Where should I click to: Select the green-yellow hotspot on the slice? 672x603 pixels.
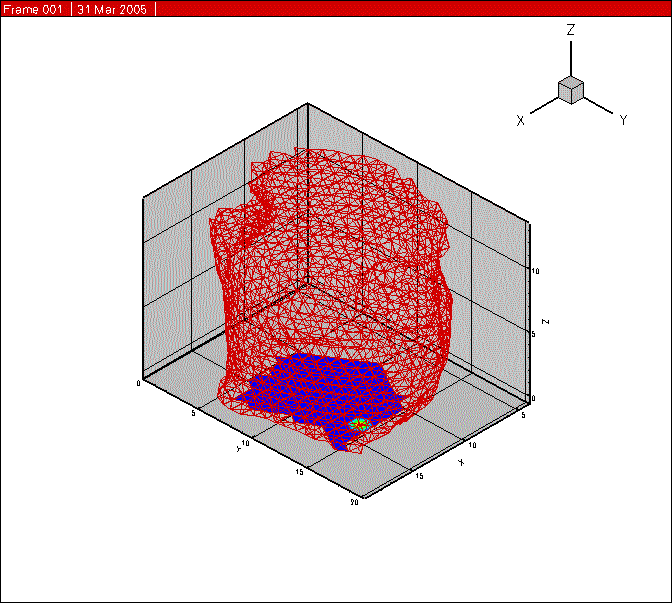coord(361,425)
